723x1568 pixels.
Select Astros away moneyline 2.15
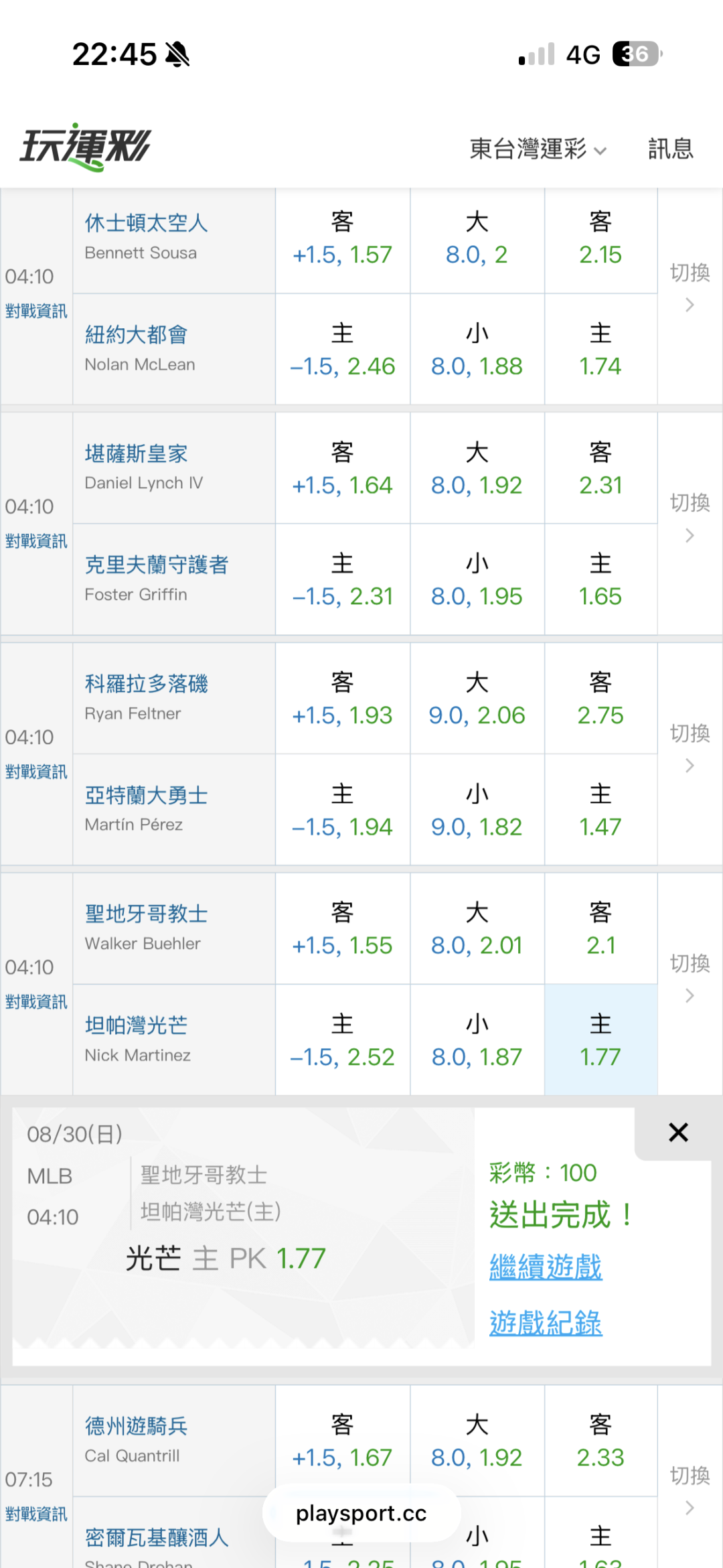601,240
